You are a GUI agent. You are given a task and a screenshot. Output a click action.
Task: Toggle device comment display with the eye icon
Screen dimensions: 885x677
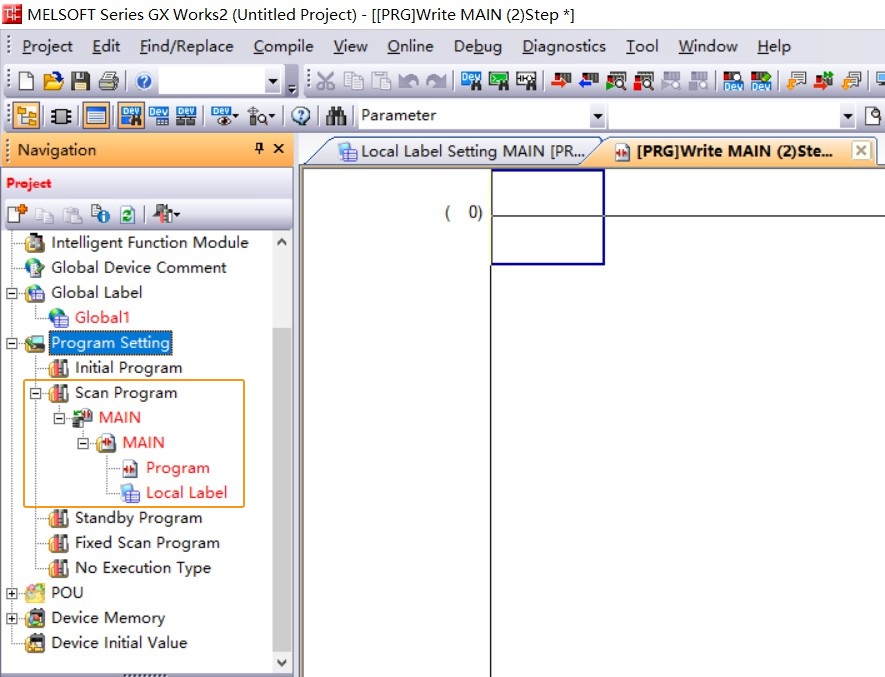coord(222,116)
